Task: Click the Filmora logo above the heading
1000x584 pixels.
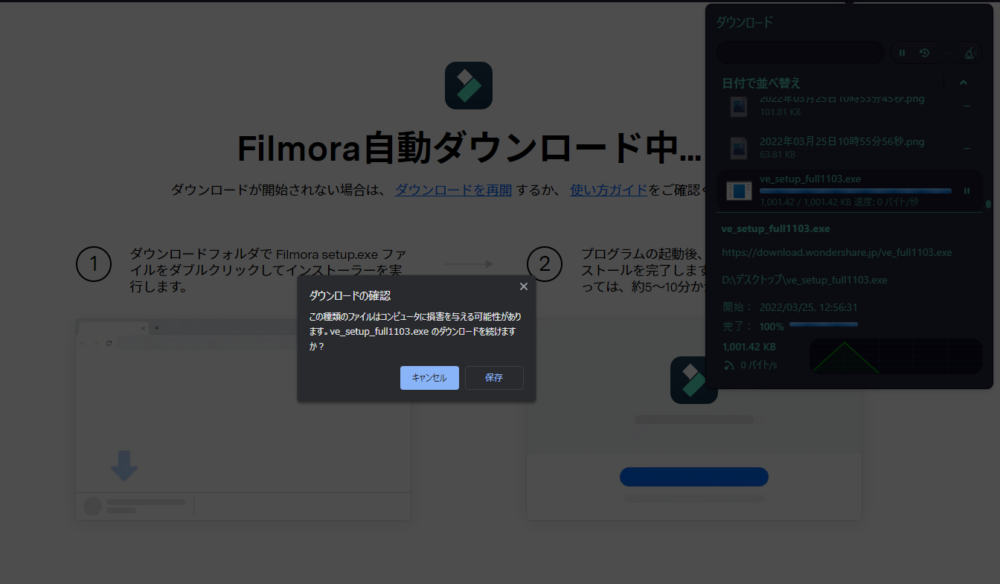Action: pos(470,85)
